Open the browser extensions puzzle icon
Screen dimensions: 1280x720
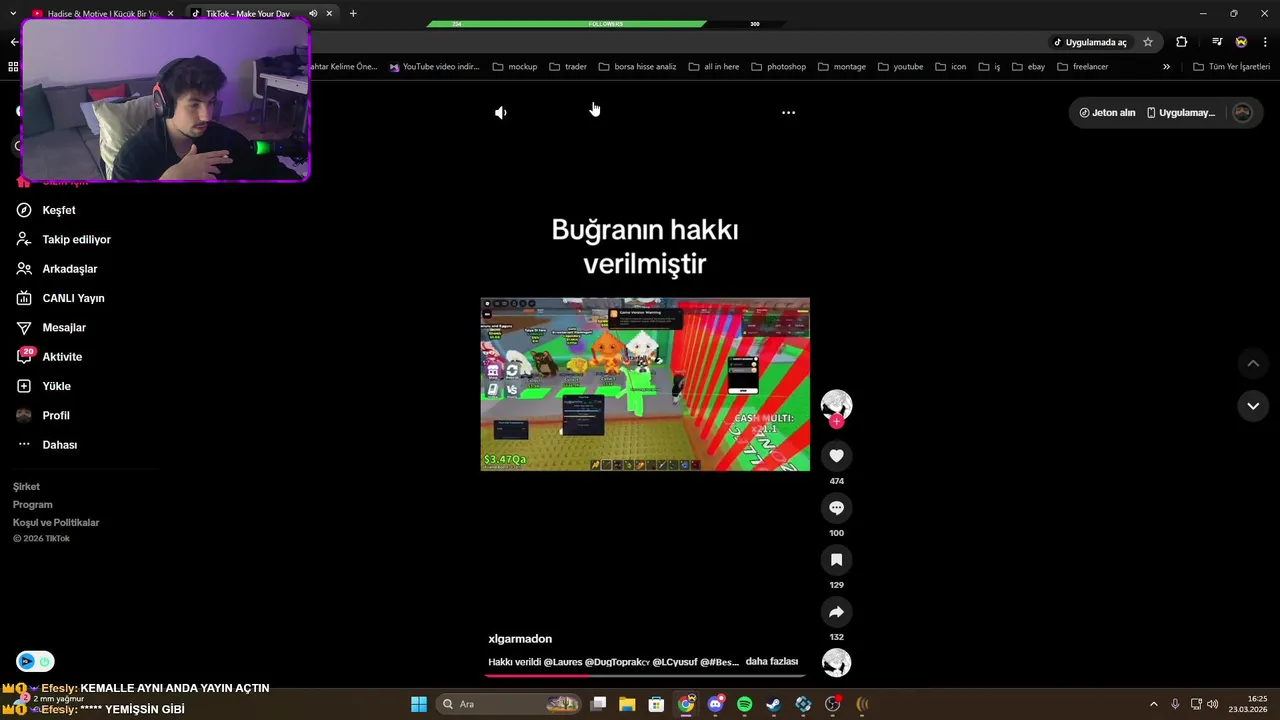tap(1182, 42)
